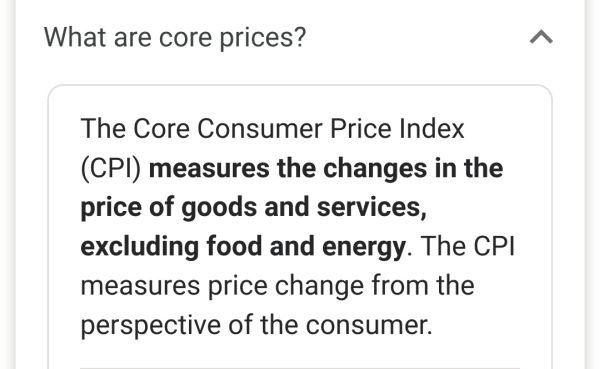Image resolution: width=600 pixels, height=369 pixels.
Task: Click bold text 'measures the changes in the'
Action: pyautogui.click(x=326, y=168)
